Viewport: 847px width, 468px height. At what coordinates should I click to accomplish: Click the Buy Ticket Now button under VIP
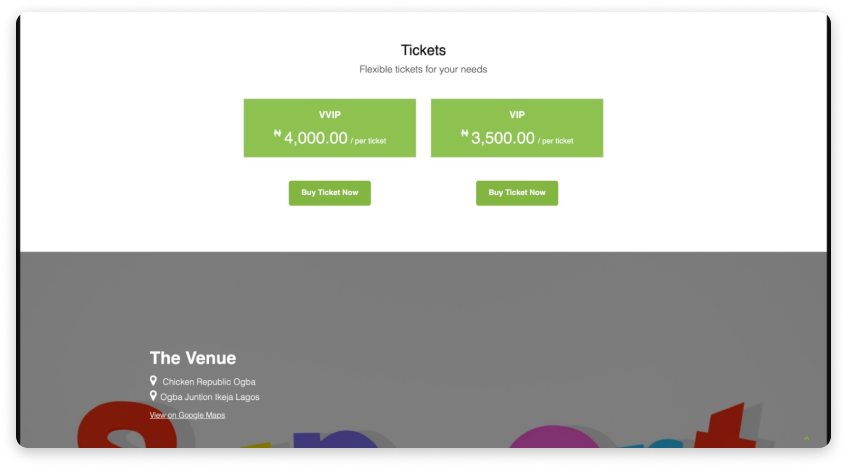516,193
